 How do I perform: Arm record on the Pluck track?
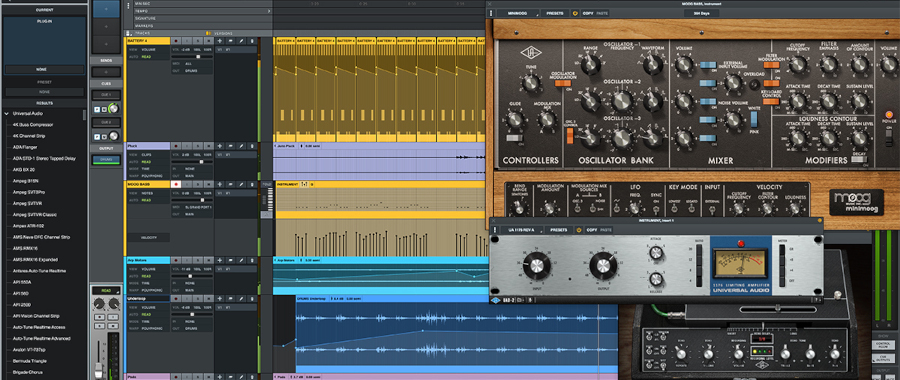tap(176, 146)
